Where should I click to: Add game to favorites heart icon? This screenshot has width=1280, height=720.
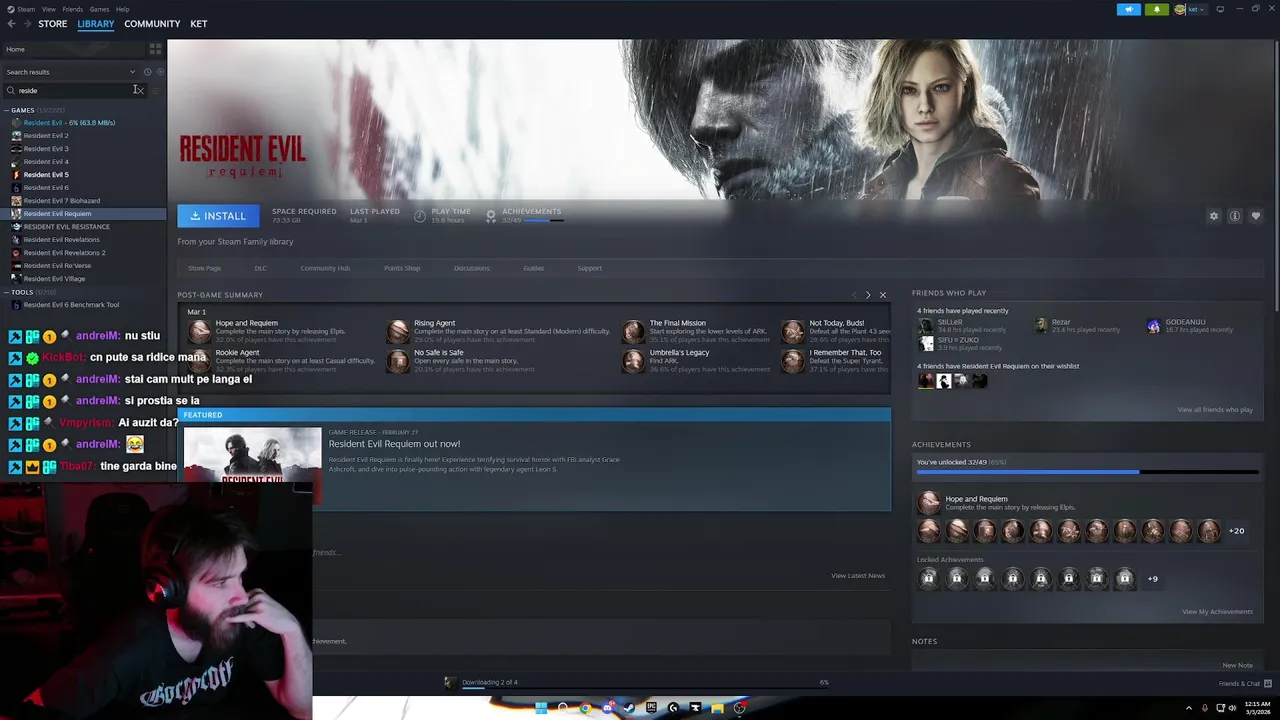click(1256, 216)
